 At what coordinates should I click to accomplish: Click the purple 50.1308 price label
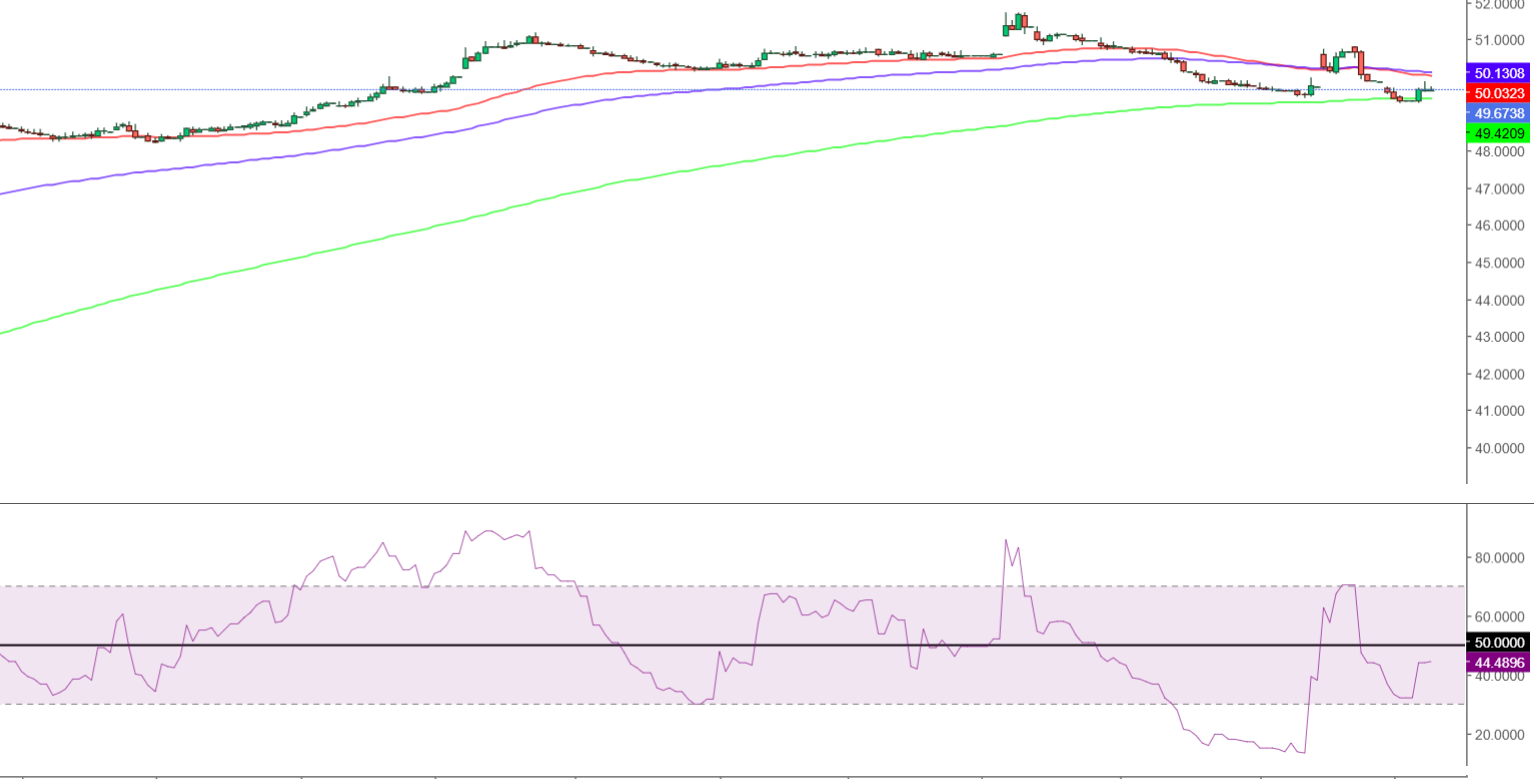pyautogui.click(x=1499, y=73)
